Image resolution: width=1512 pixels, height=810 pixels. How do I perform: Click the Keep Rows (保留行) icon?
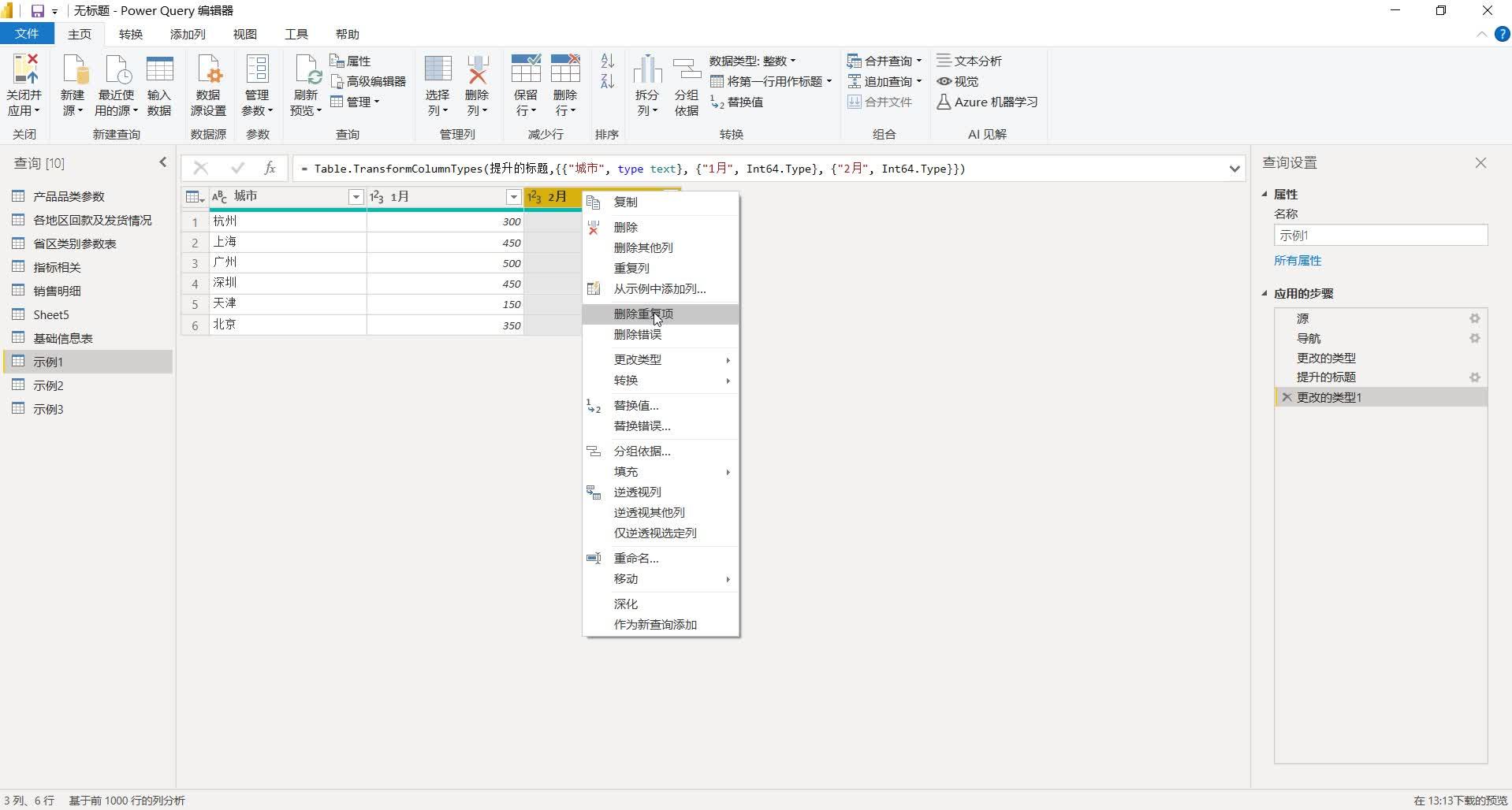[x=526, y=69]
